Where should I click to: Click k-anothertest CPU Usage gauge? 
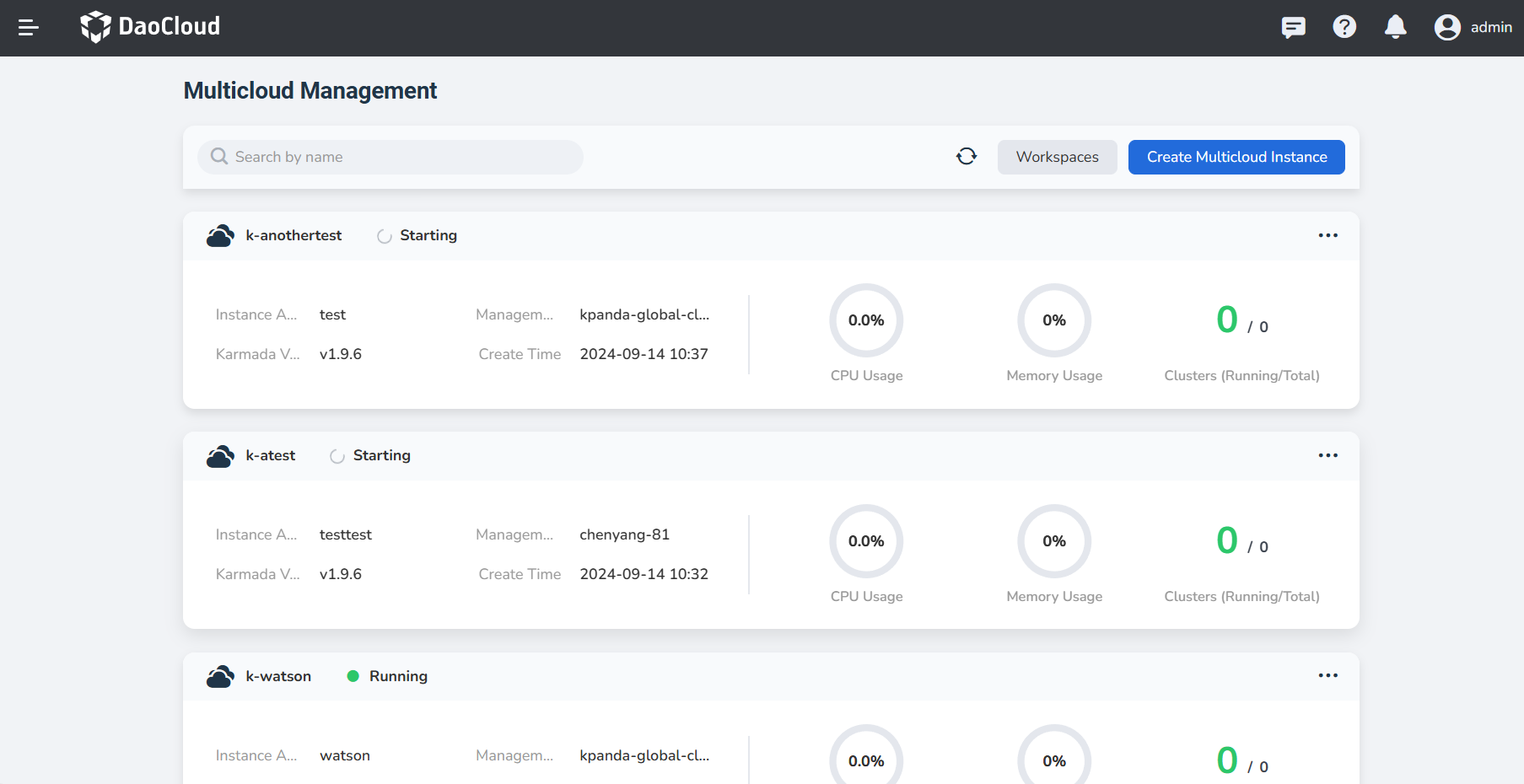(866, 320)
